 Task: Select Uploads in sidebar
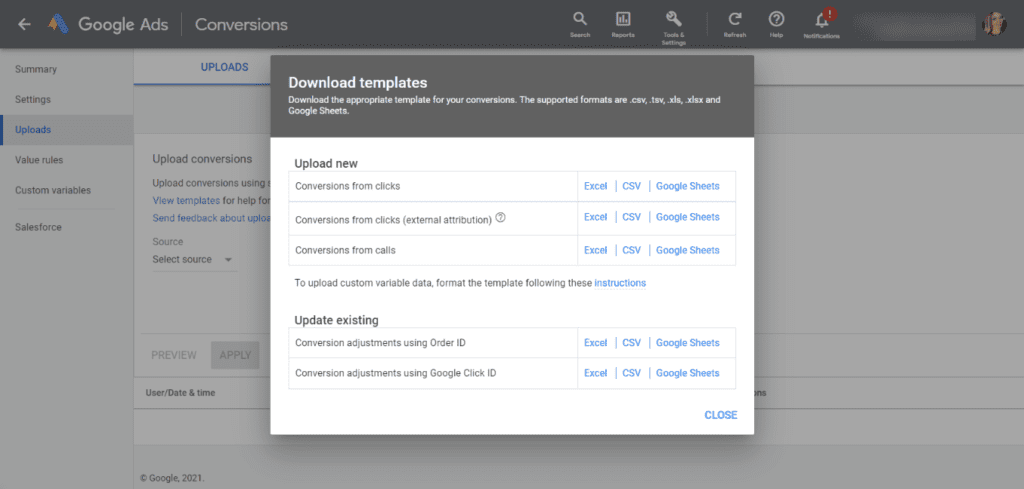point(33,130)
